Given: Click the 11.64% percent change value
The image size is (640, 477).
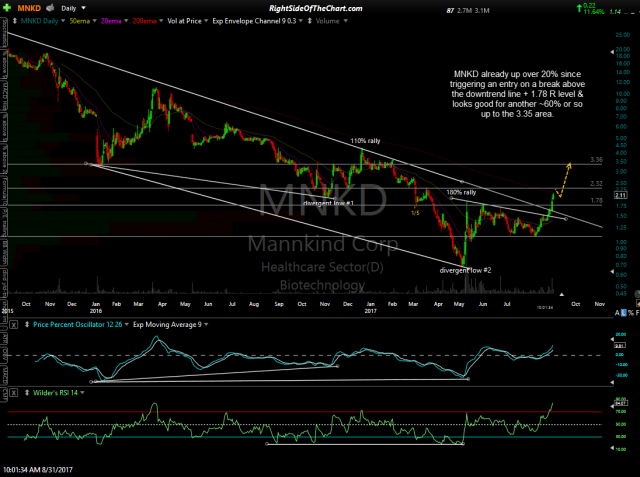Looking at the screenshot, I should (x=594, y=12).
